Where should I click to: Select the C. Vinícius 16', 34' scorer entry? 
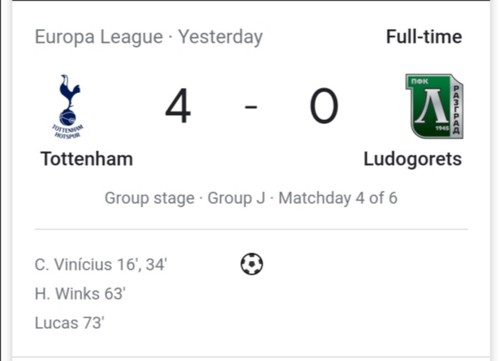click(101, 265)
